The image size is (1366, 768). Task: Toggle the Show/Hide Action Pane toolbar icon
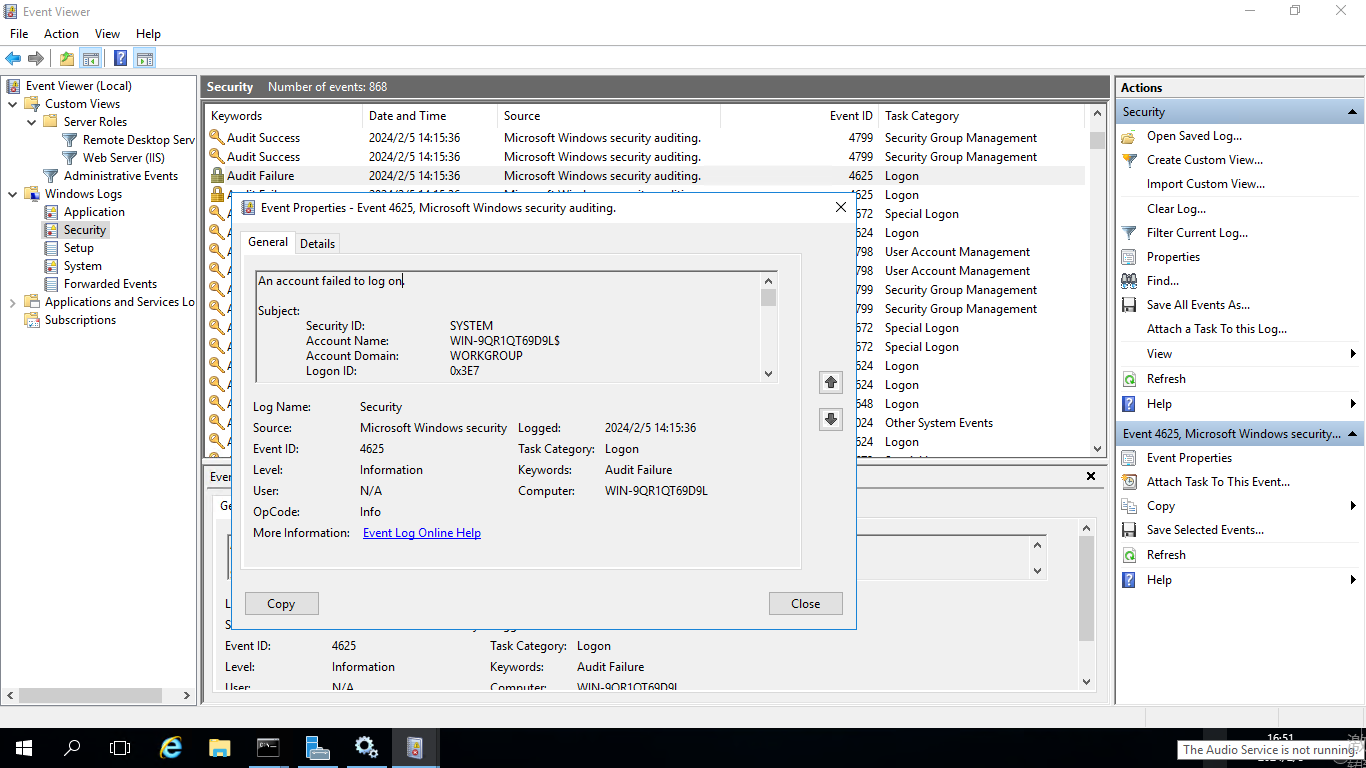pos(144,58)
